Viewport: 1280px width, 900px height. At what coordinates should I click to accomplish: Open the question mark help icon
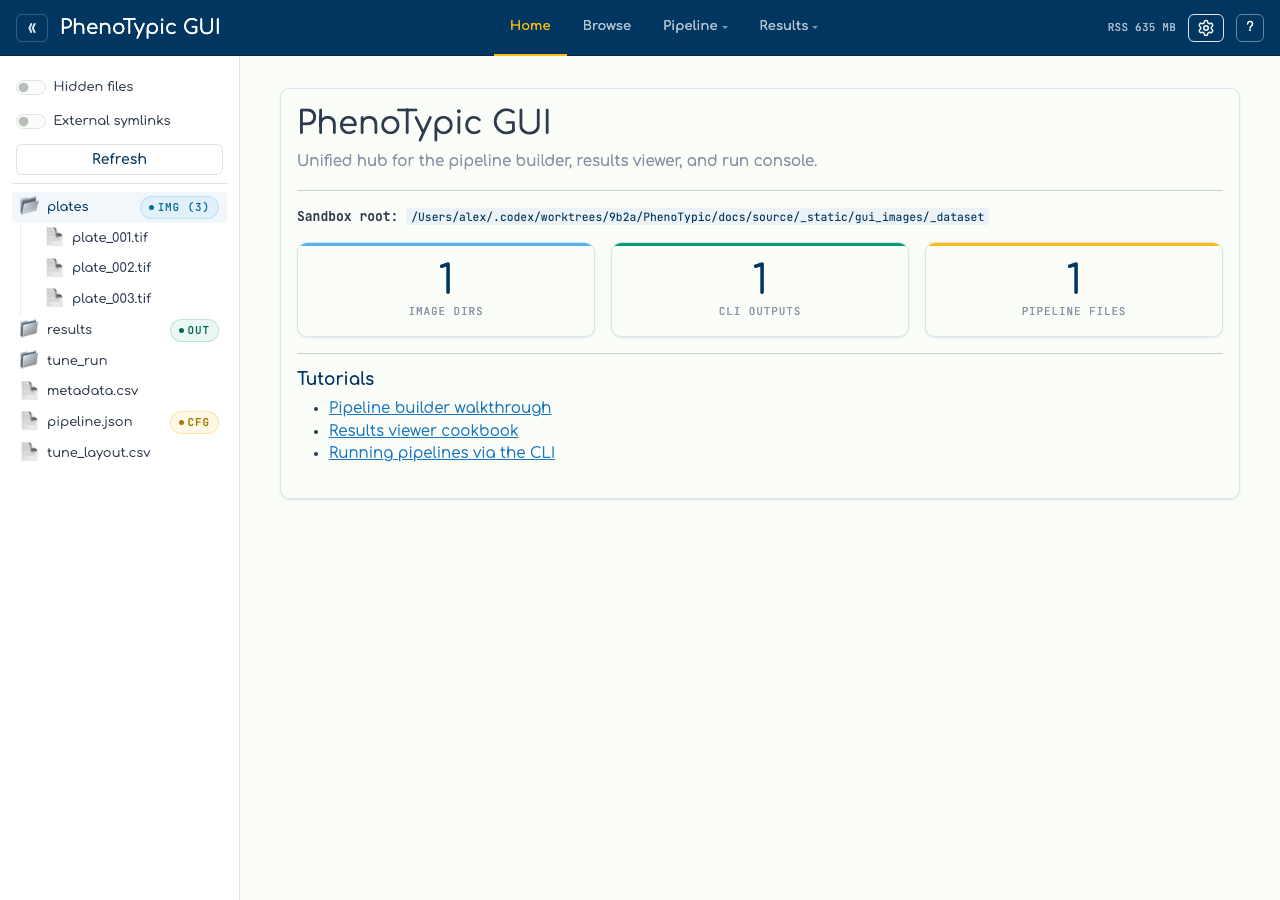1250,28
